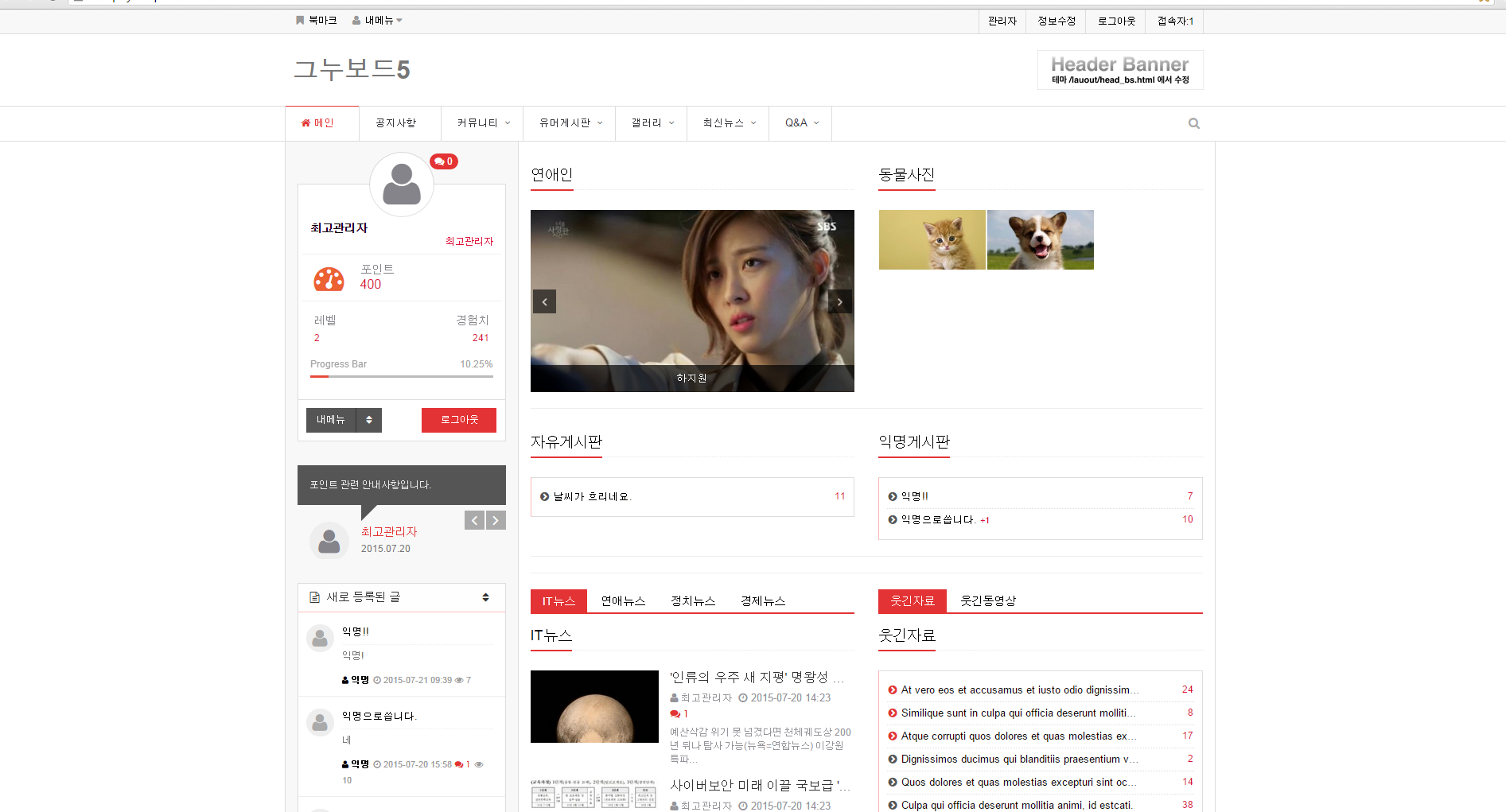This screenshot has width=1506, height=812.
Task: Open Culpa qui officia deserunt post
Action: [x=1017, y=805]
